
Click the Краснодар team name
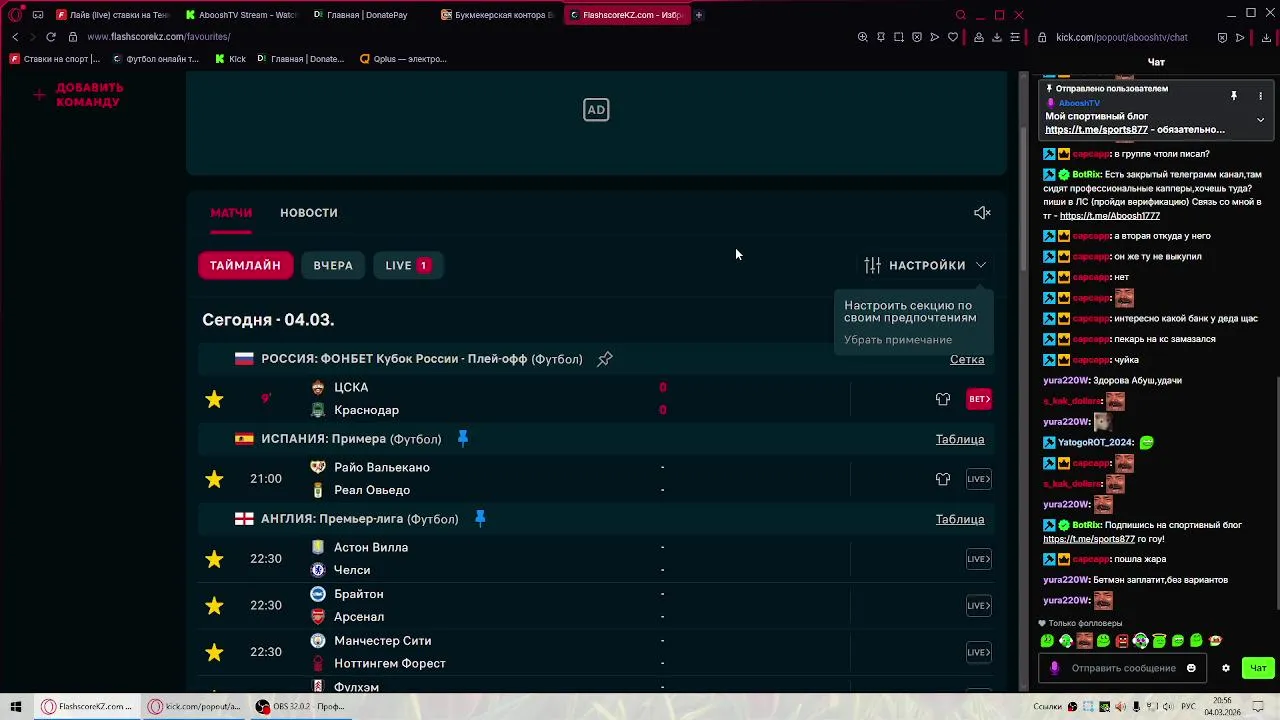click(366, 410)
